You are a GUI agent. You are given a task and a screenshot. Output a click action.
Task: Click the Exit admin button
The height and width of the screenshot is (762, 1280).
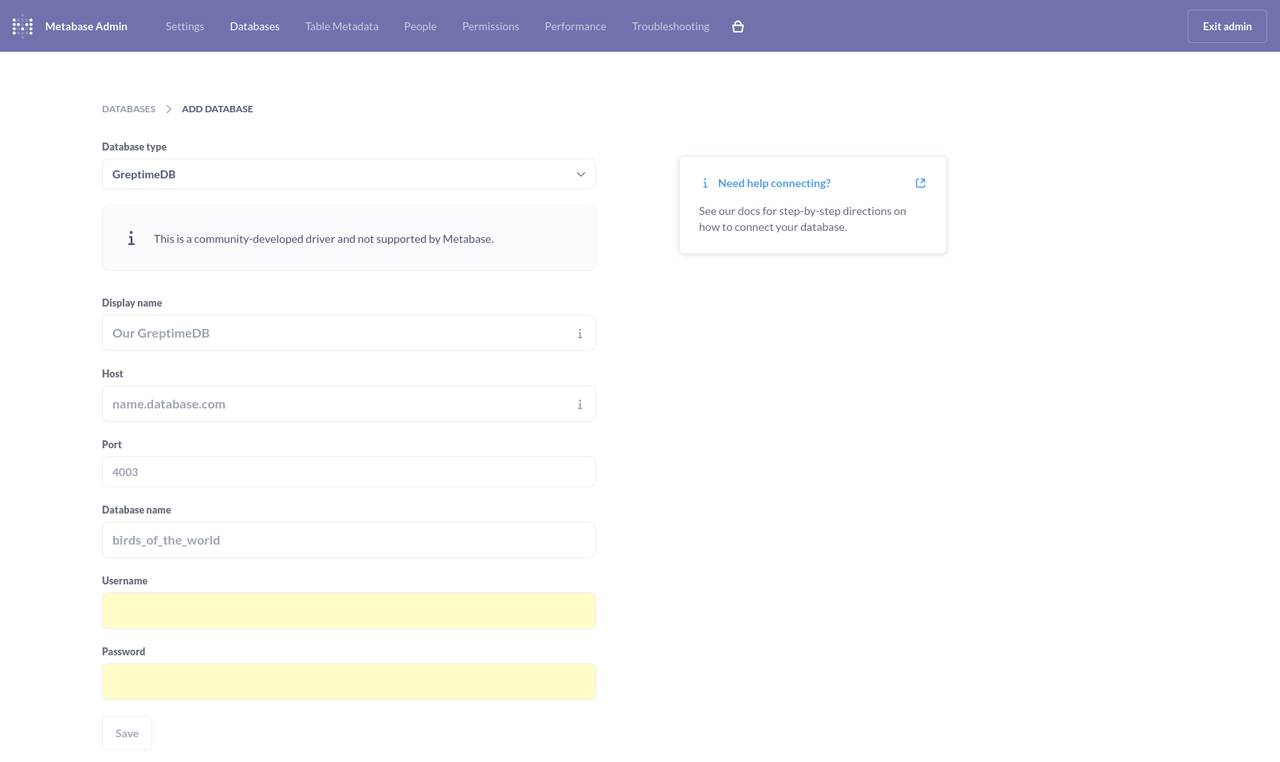point(1227,26)
